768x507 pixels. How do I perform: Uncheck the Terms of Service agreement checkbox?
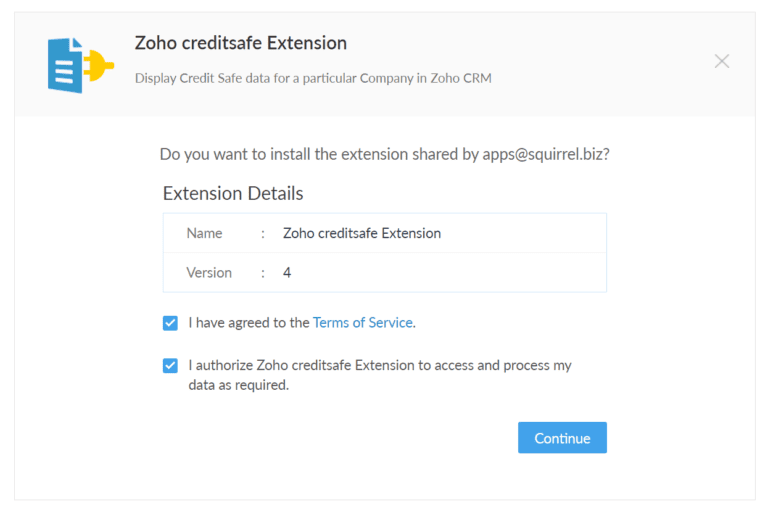pyautogui.click(x=170, y=323)
